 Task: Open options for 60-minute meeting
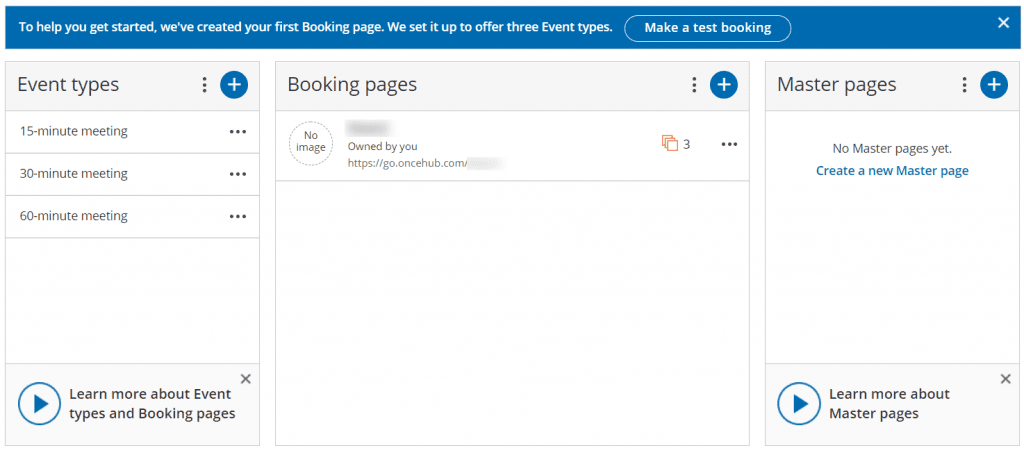(237, 216)
